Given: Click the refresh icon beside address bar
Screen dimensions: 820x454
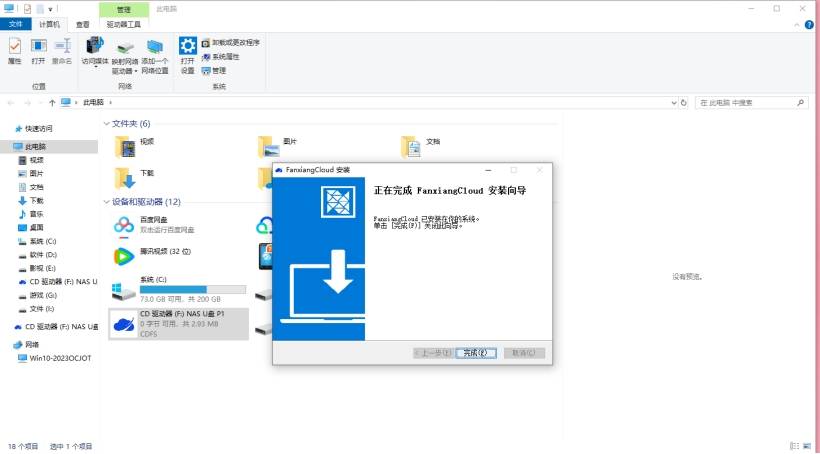Looking at the screenshot, I should click(x=683, y=102).
